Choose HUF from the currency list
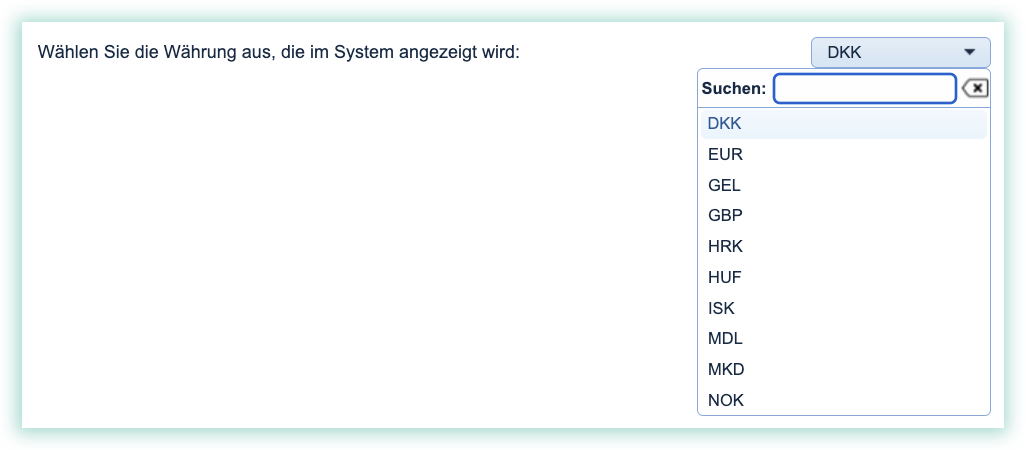 click(x=724, y=277)
